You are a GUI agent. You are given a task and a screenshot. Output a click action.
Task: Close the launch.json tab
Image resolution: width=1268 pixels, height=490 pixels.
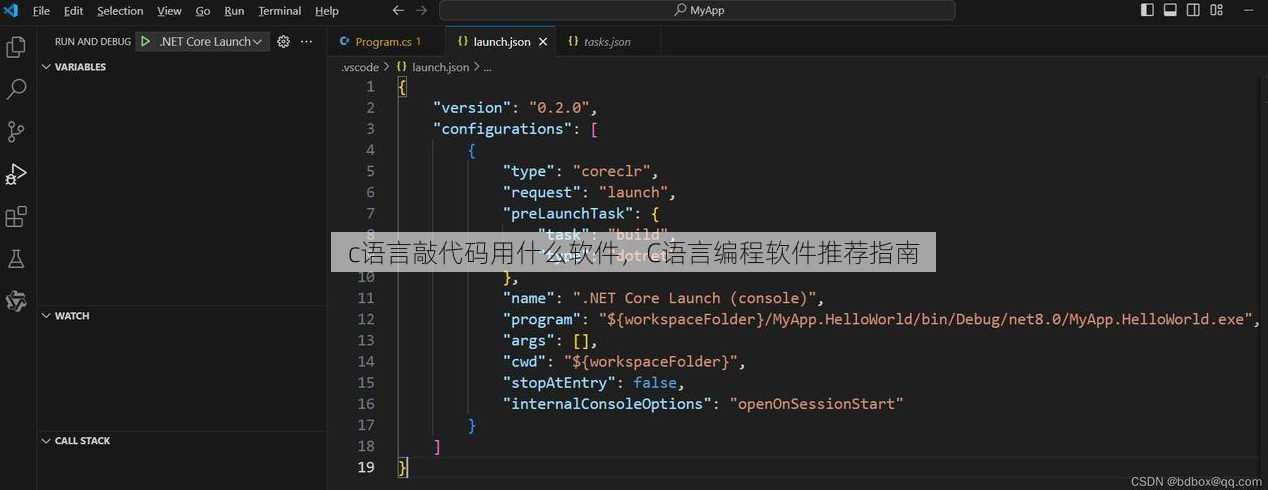(543, 42)
